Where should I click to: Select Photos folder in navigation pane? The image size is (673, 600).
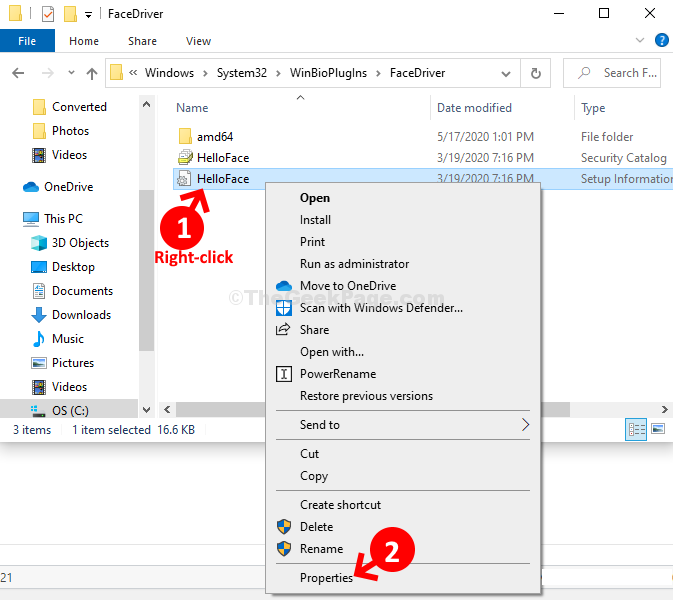click(x=61, y=131)
